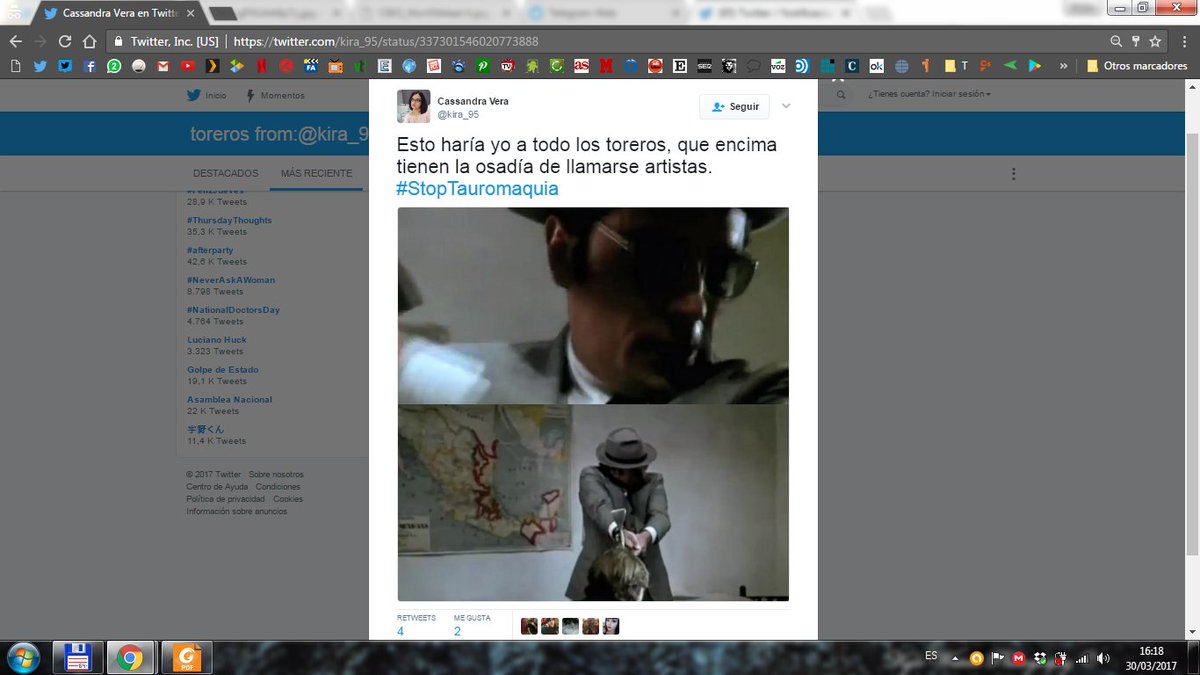Show overflow bookmarks with double chevron
1200x675 pixels.
pos(1063,66)
